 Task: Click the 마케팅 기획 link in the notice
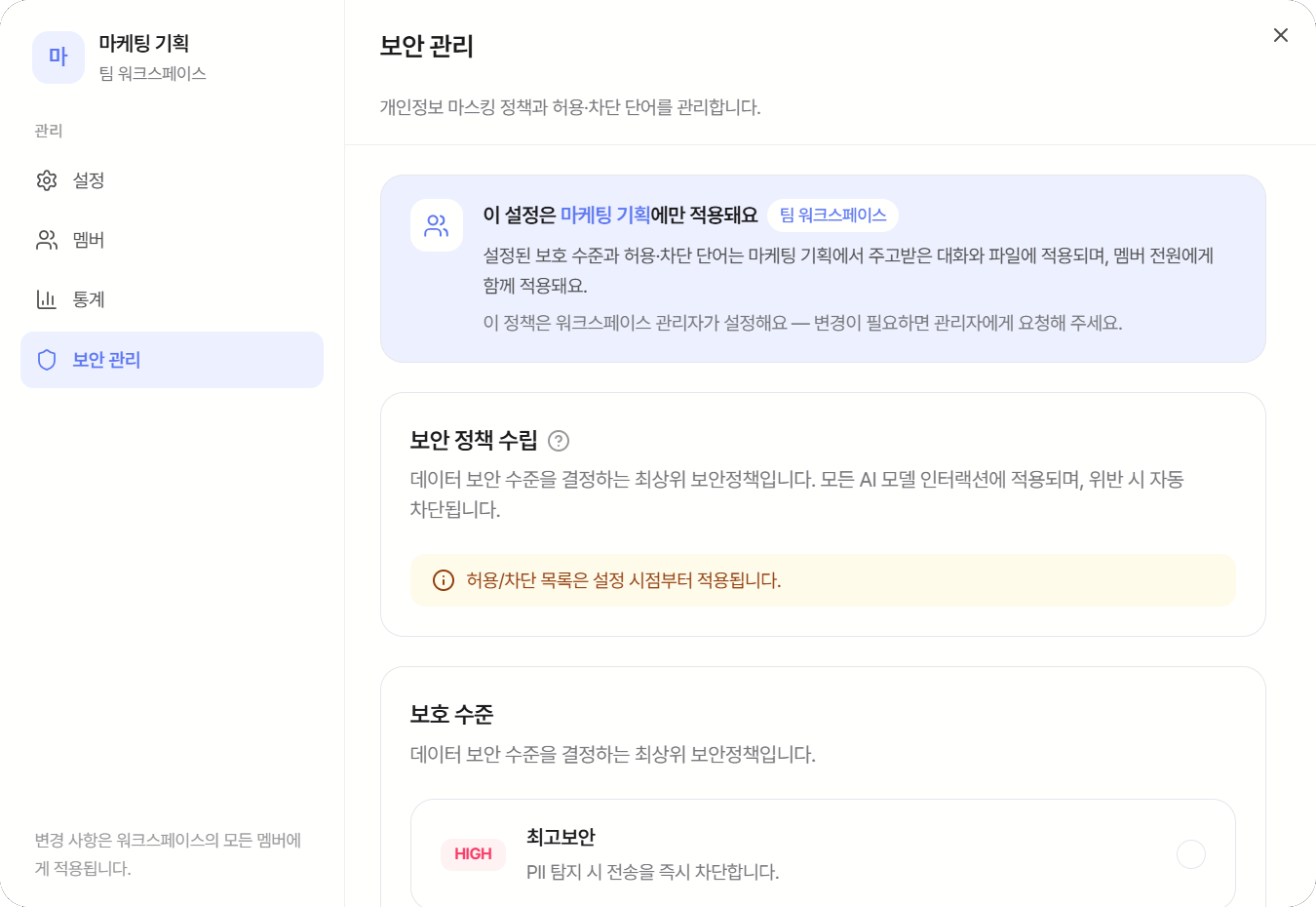pos(605,215)
